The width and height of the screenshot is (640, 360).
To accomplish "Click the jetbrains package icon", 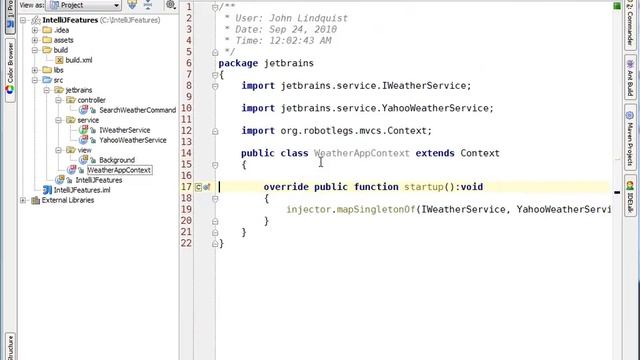I will (x=59, y=90).
